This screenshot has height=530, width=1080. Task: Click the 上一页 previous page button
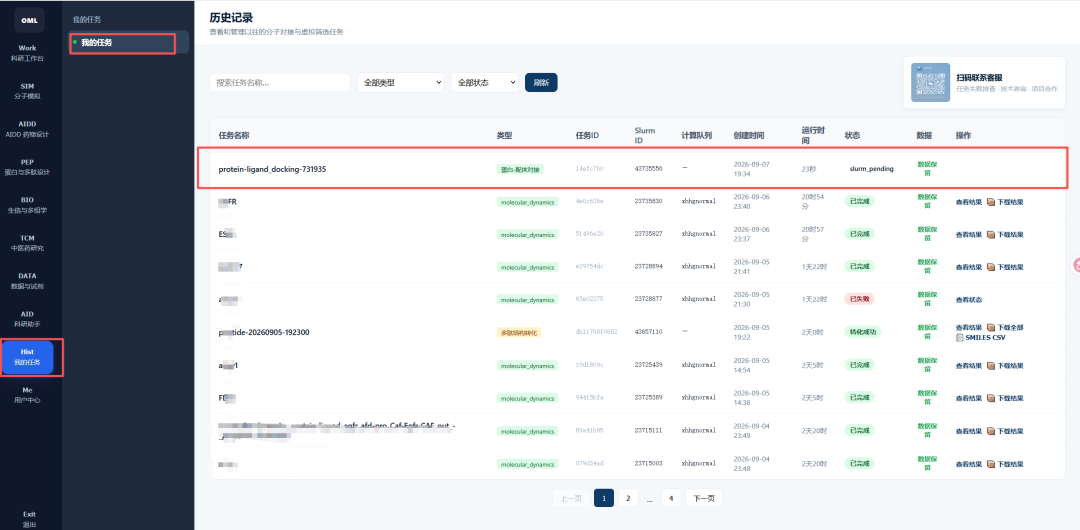pyautogui.click(x=570, y=498)
